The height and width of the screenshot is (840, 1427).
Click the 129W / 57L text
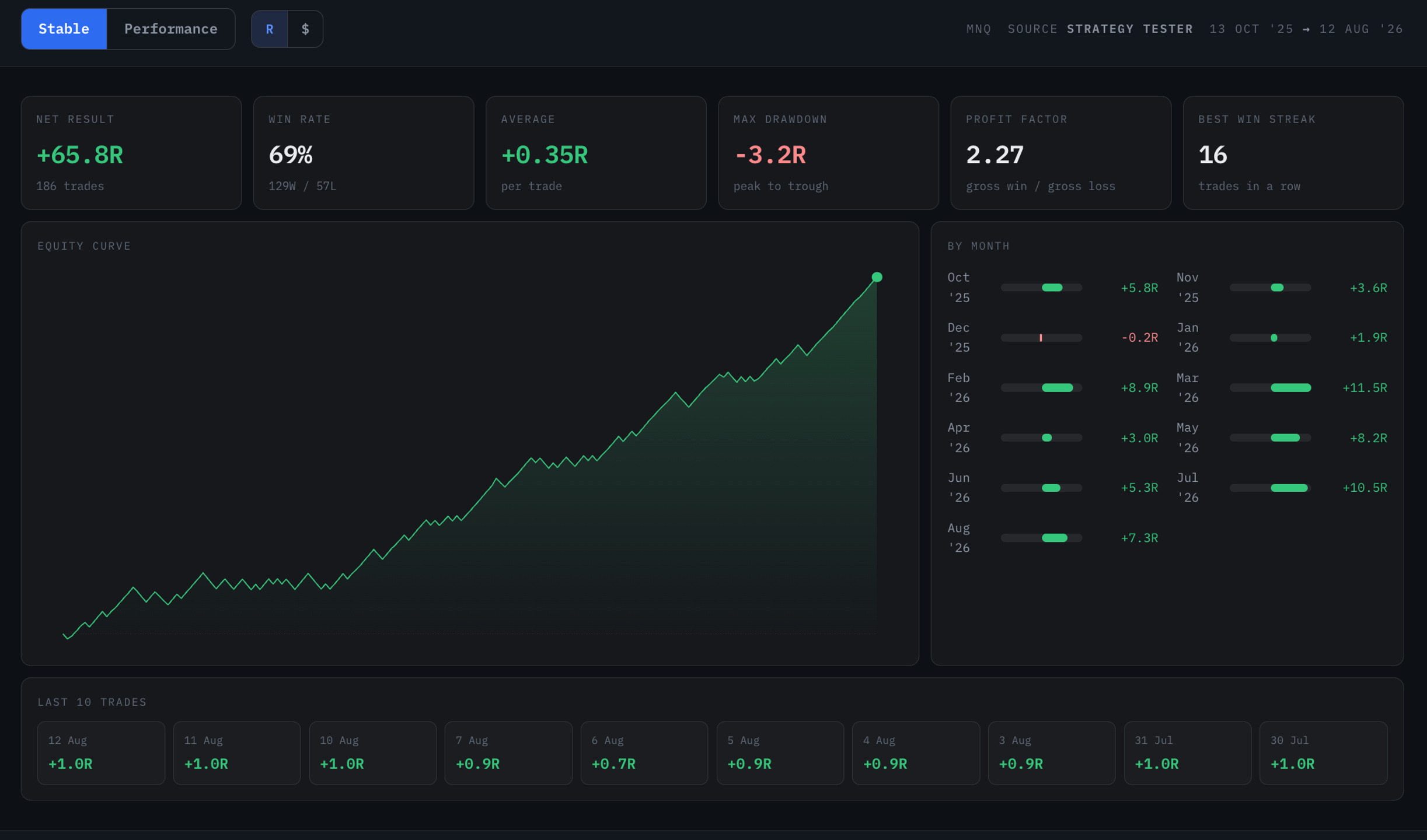(302, 186)
